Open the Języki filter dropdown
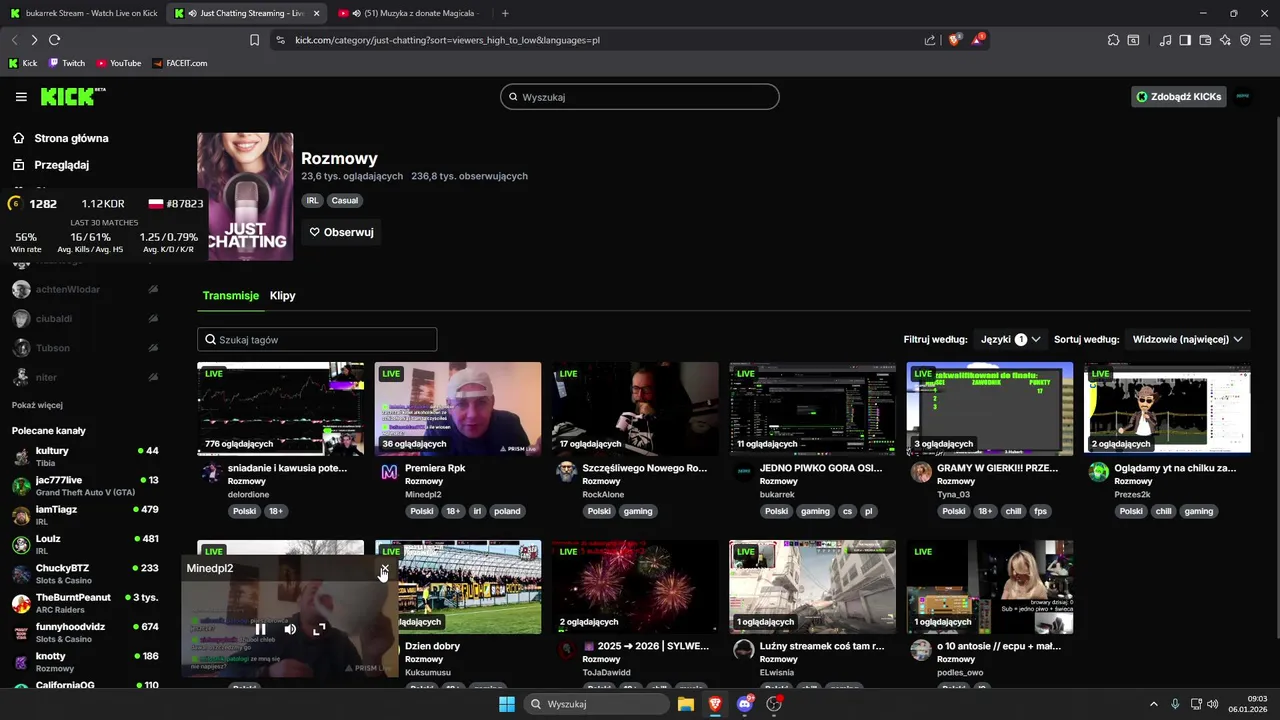 (x=1010, y=339)
